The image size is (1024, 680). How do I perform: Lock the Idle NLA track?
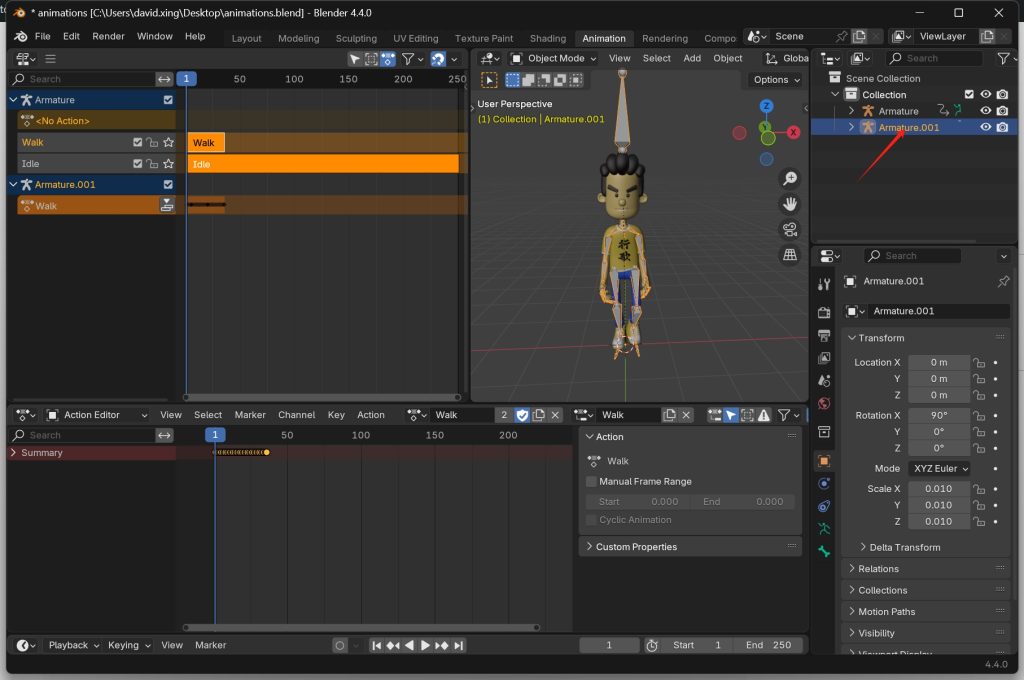pos(152,163)
